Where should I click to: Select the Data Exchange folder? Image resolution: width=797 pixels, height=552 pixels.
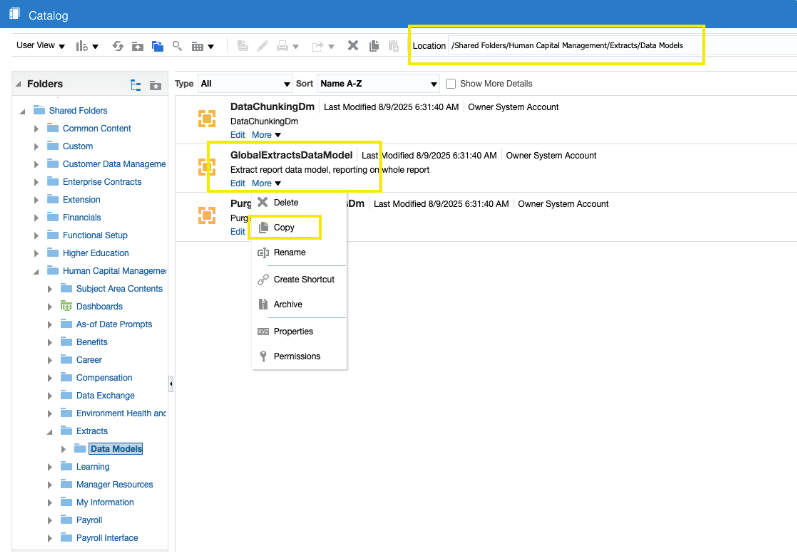(105, 395)
